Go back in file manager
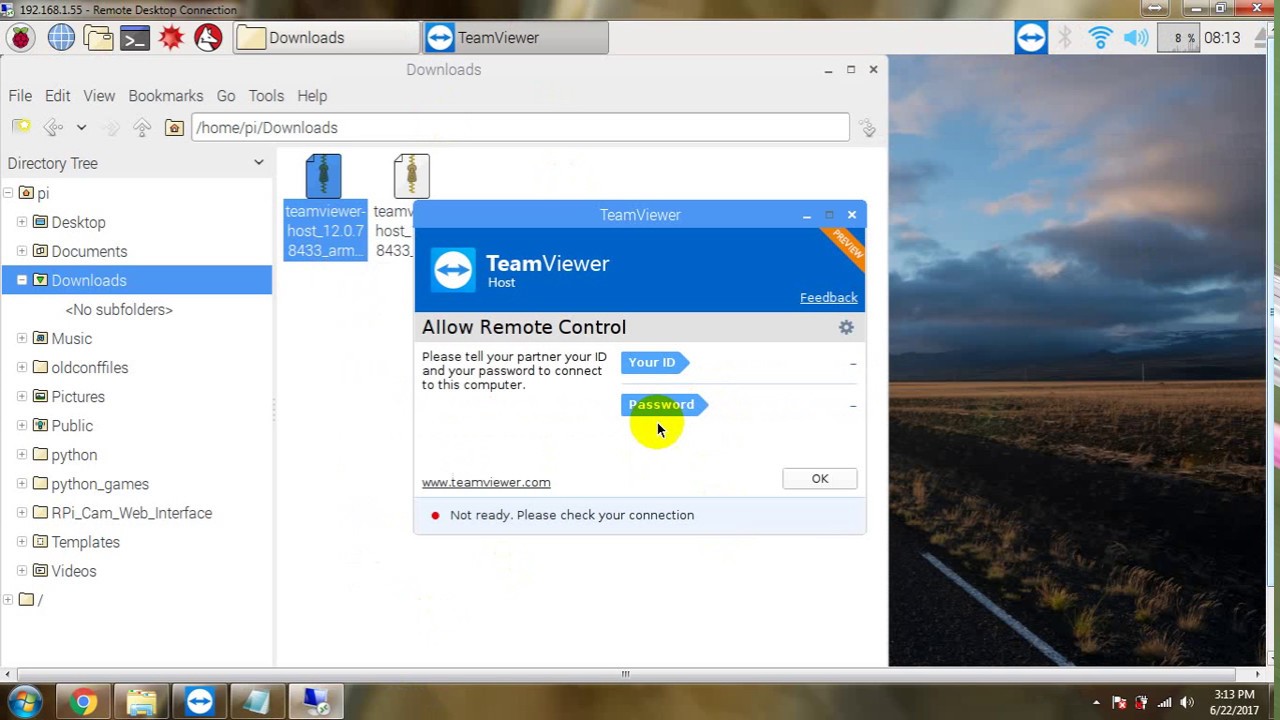 (x=53, y=127)
